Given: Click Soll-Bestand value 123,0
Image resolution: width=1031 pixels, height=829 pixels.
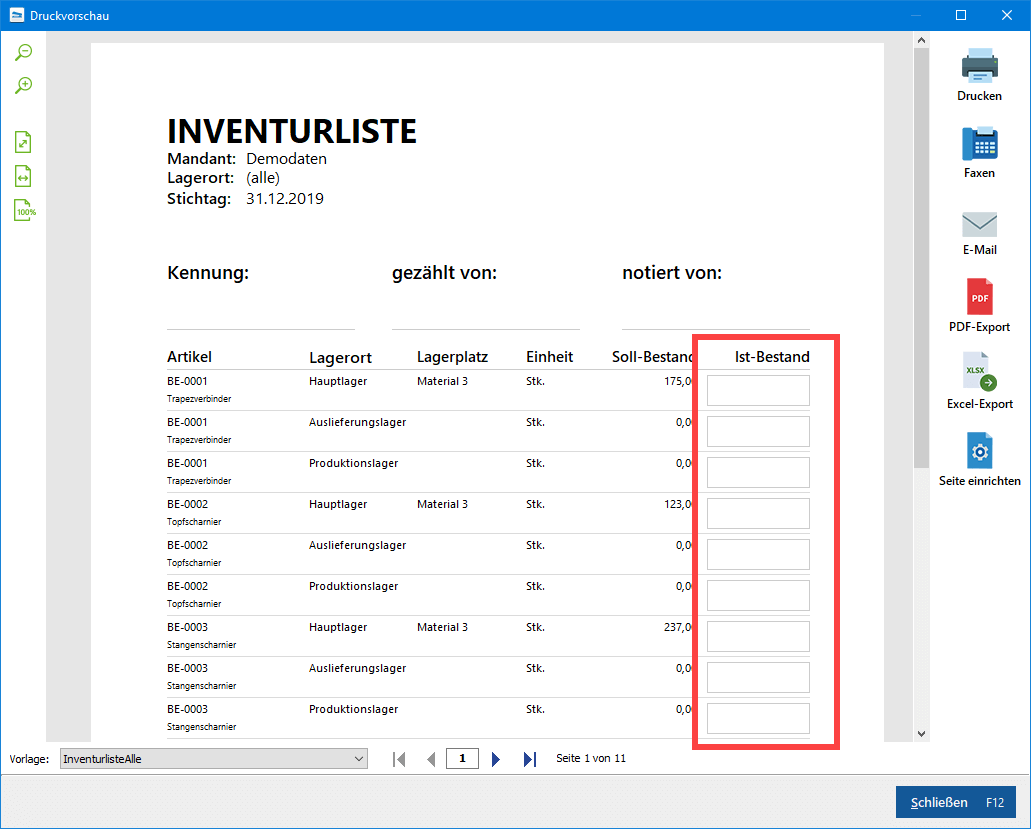Looking at the screenshot, I should (x=678, y=504).
